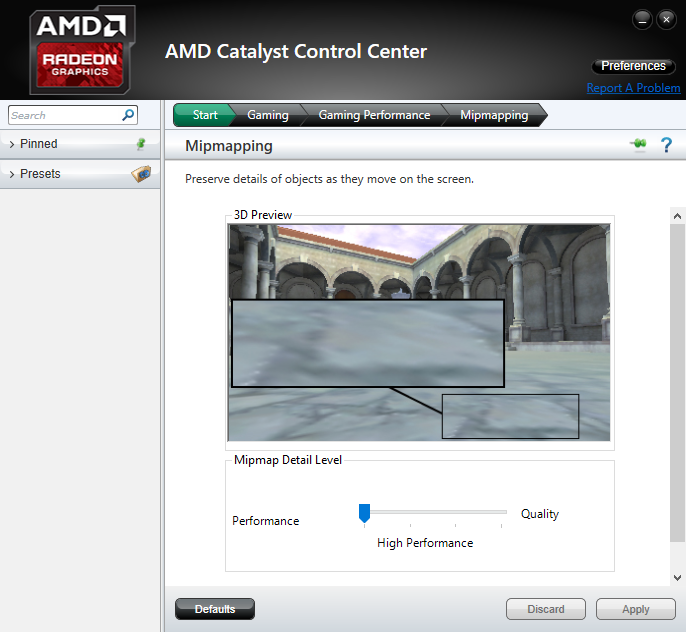Go to the Gaming breadcrumb
This screenshot has height=632, width=686.
[x=268, y=115]
